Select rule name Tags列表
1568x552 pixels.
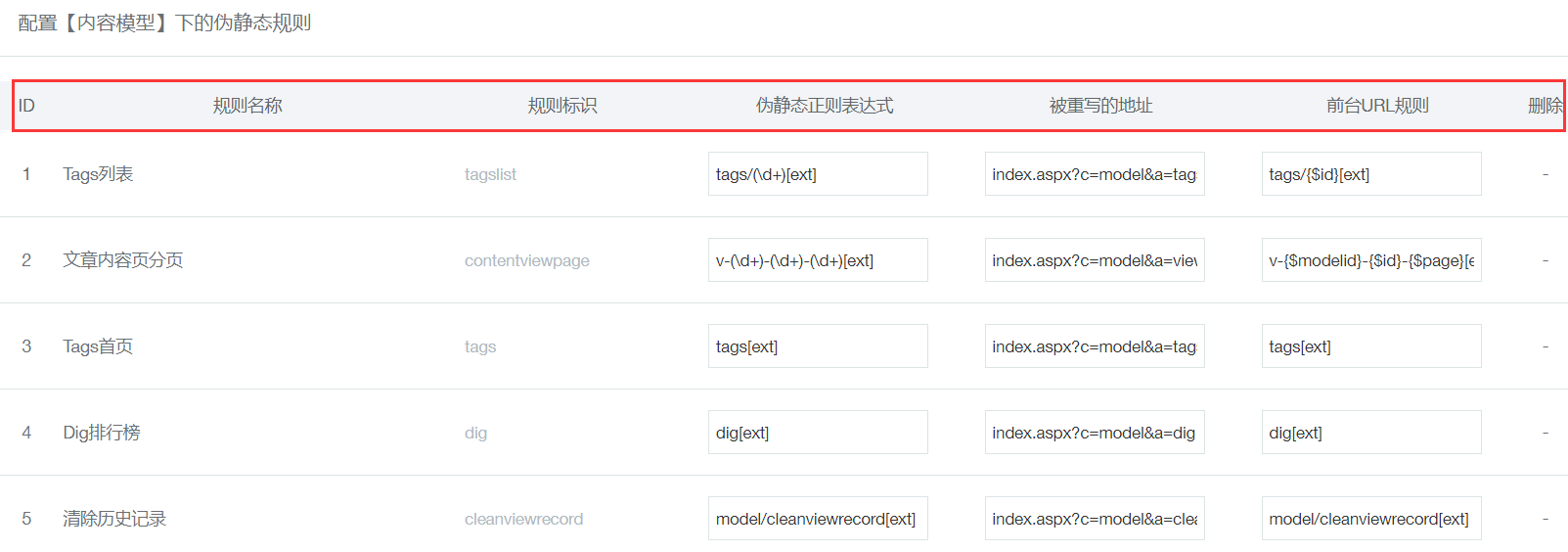(98, 174)
